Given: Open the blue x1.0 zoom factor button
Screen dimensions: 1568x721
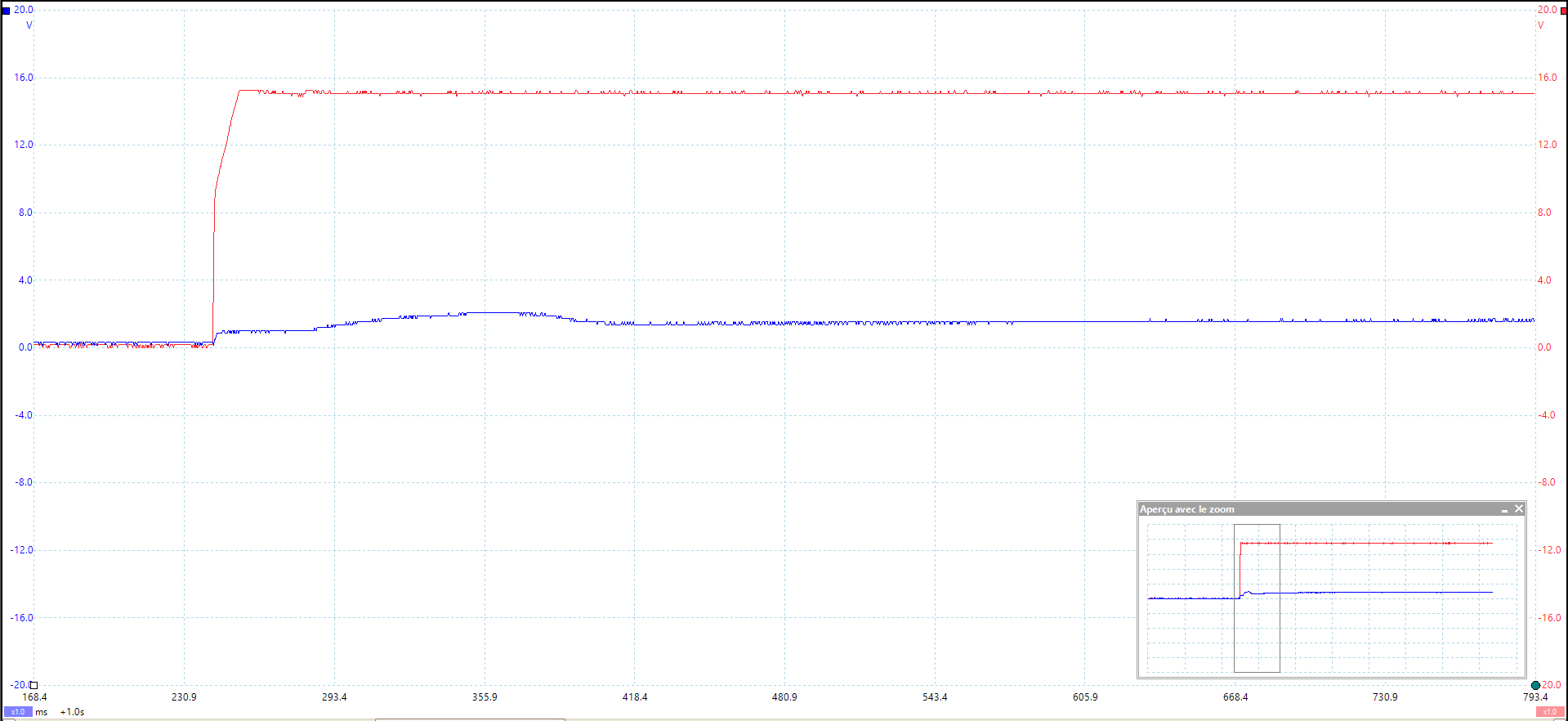Looking at the screenshot, I should pyautogui.click(x=17, y=712).
